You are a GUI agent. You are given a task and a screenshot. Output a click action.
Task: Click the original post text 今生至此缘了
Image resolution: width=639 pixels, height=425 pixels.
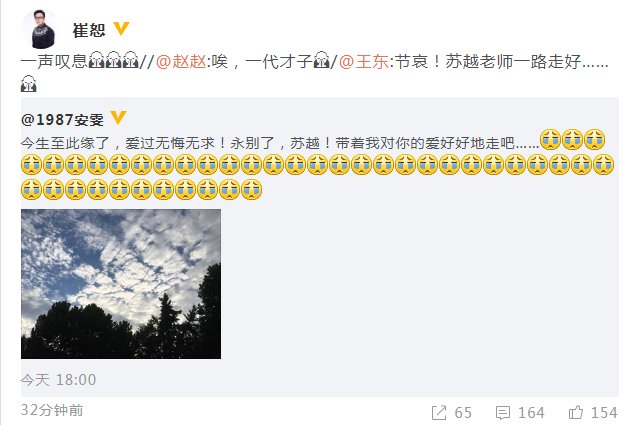65,143
